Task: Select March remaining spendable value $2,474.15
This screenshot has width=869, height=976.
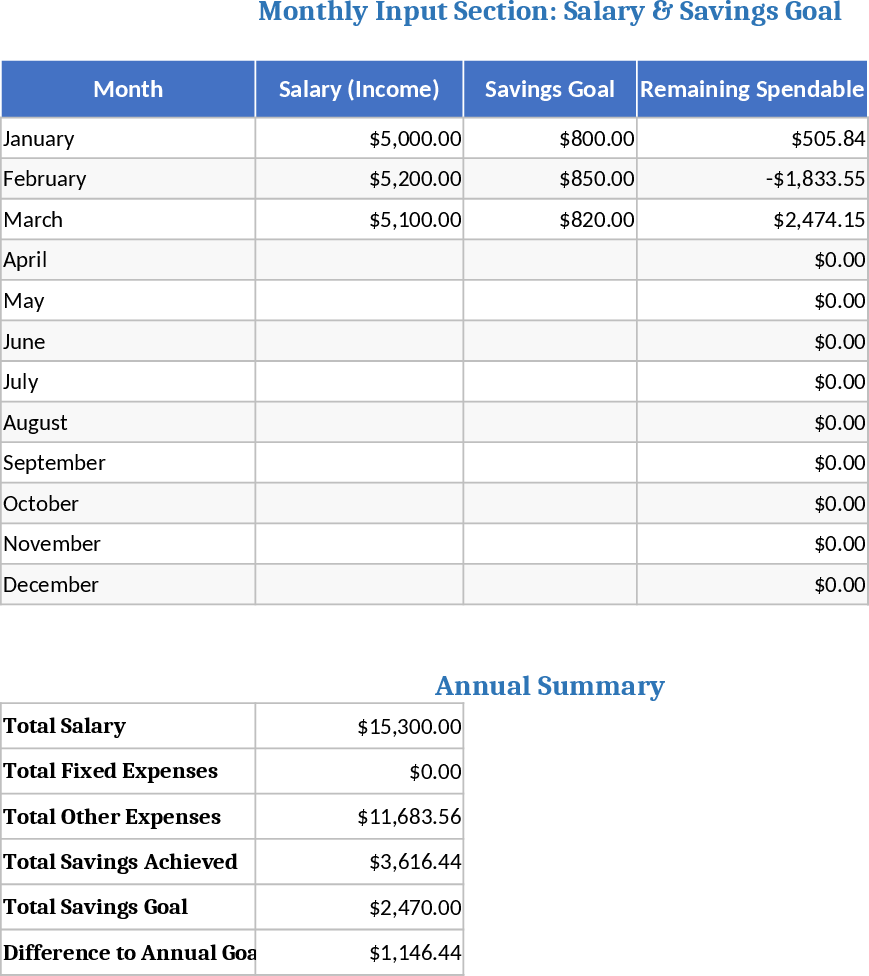Action: click(751, 220)
